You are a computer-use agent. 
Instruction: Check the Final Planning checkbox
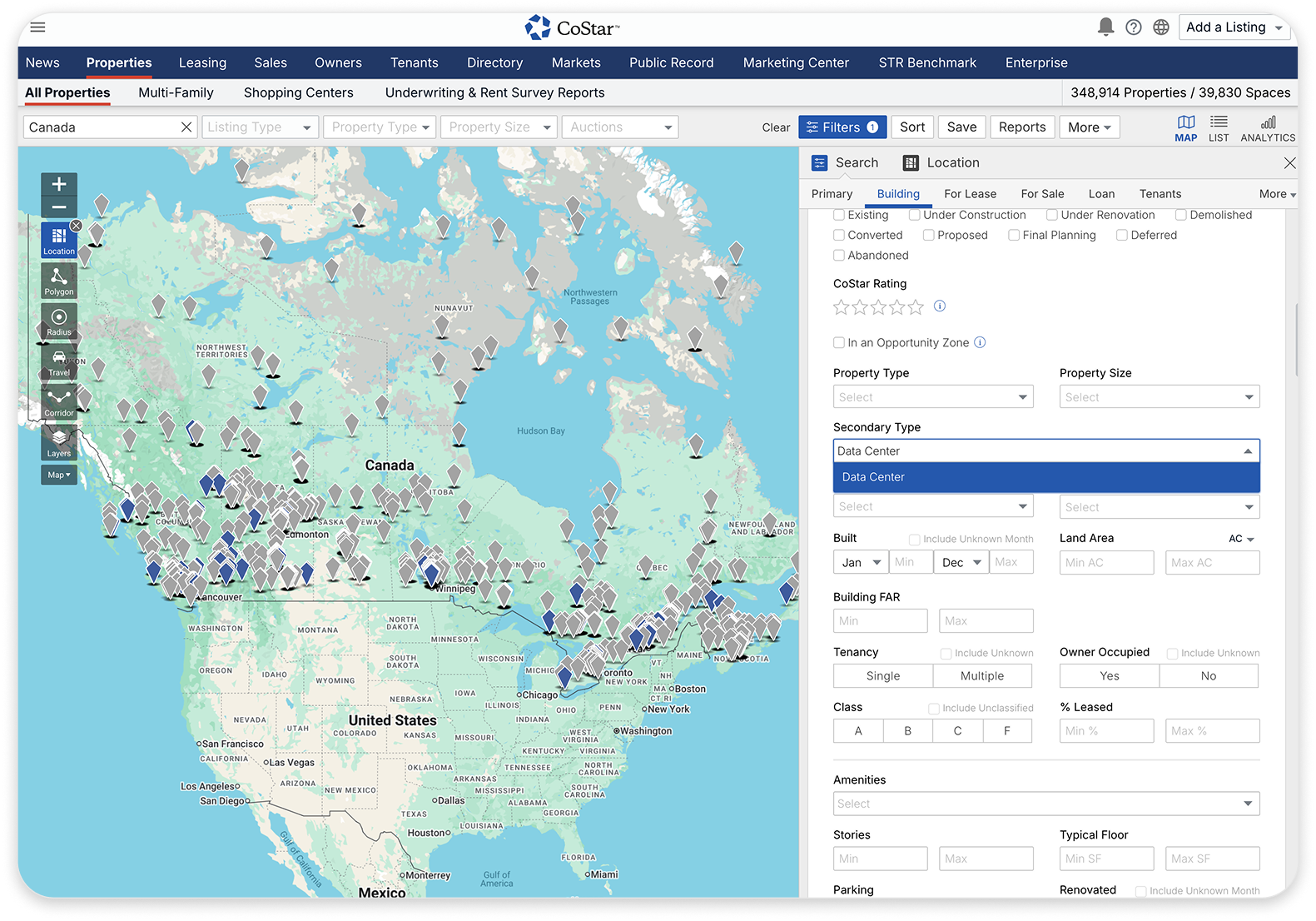(x=1014, y=235)
